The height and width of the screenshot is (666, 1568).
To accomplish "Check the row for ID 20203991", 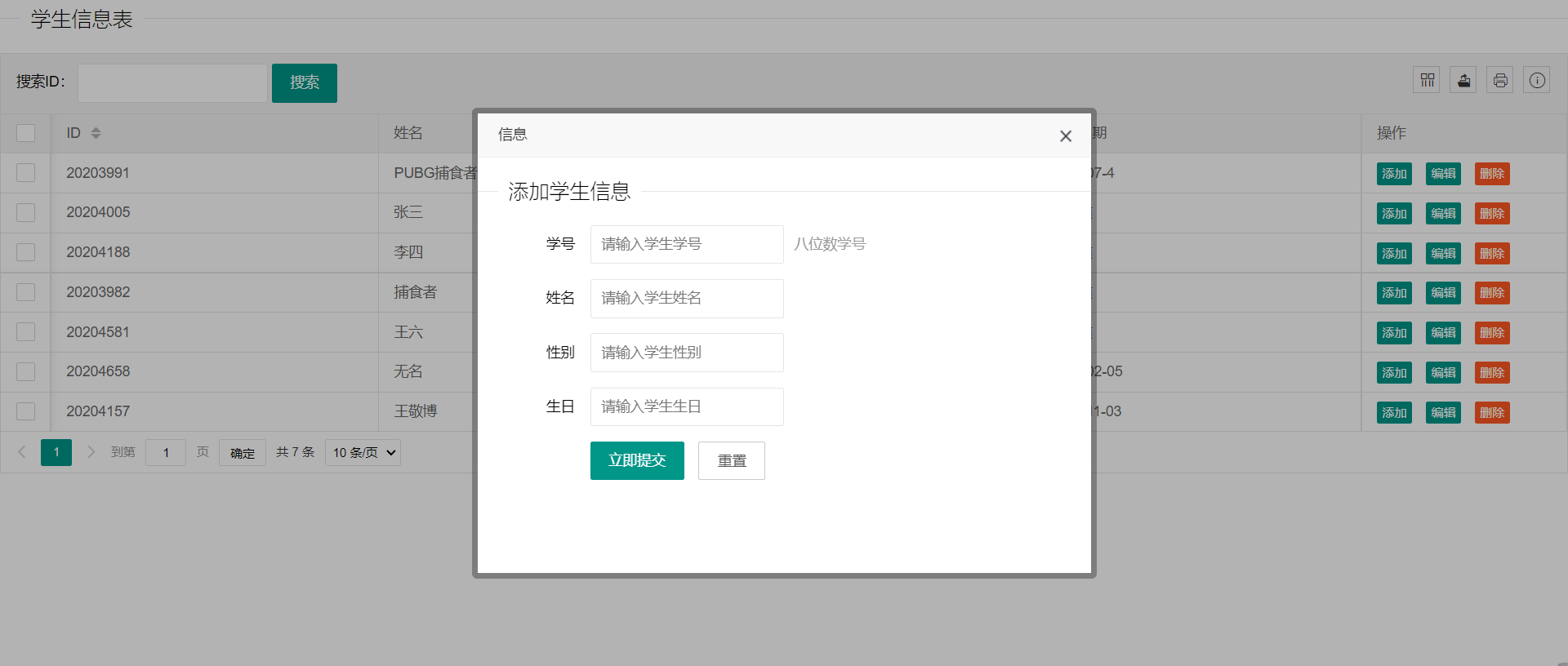I will pyautogui.click(x=26, y=173).
